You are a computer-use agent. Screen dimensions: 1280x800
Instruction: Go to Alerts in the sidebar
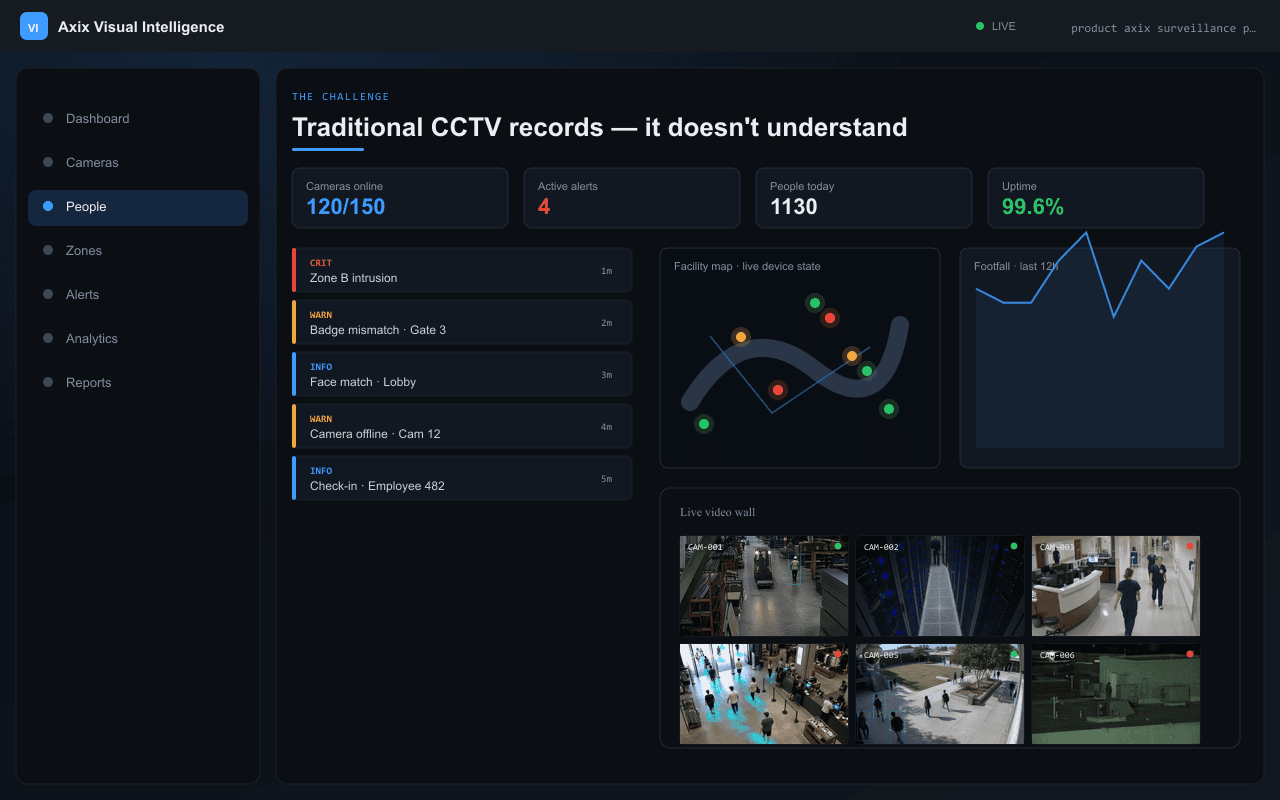pyautogui.click(x=138, y=294)
